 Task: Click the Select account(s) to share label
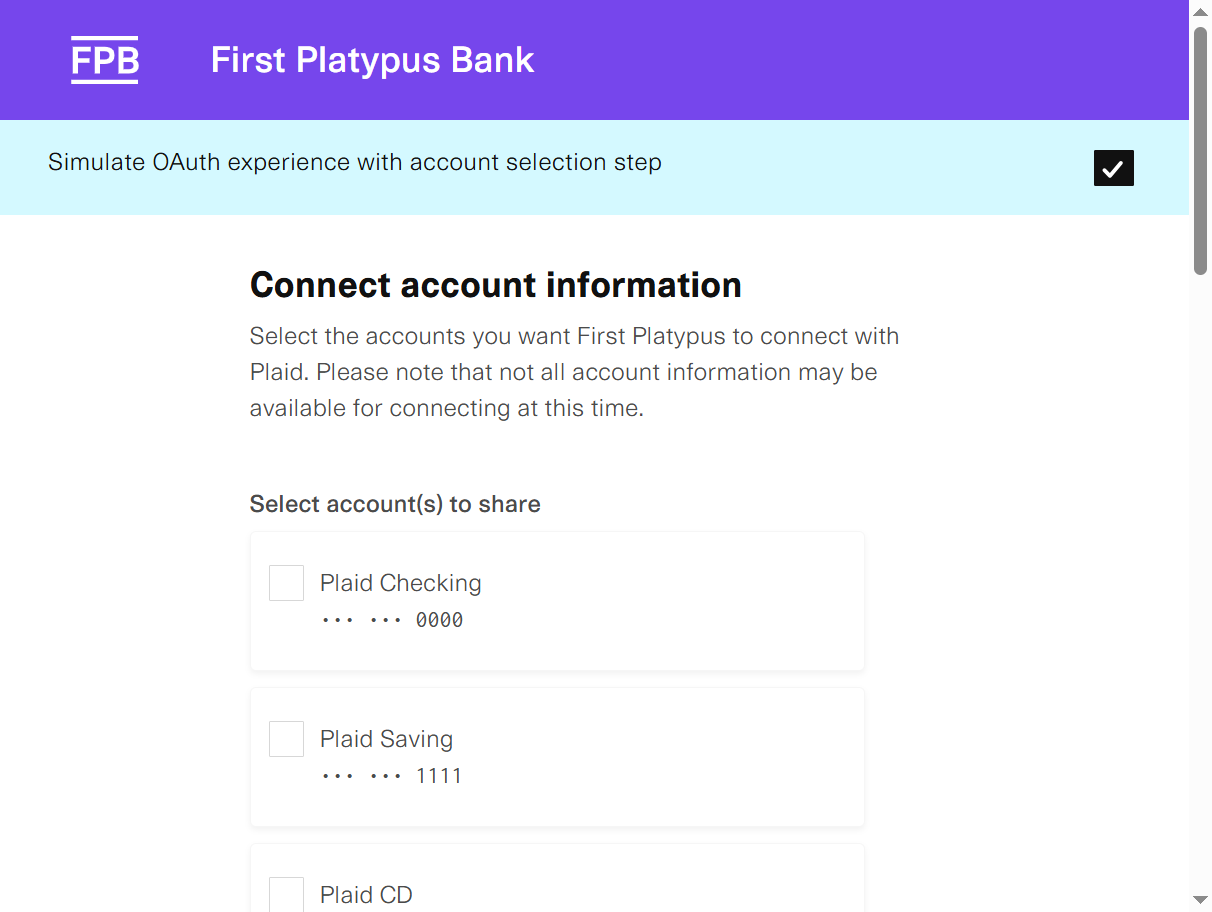(395, 504)
